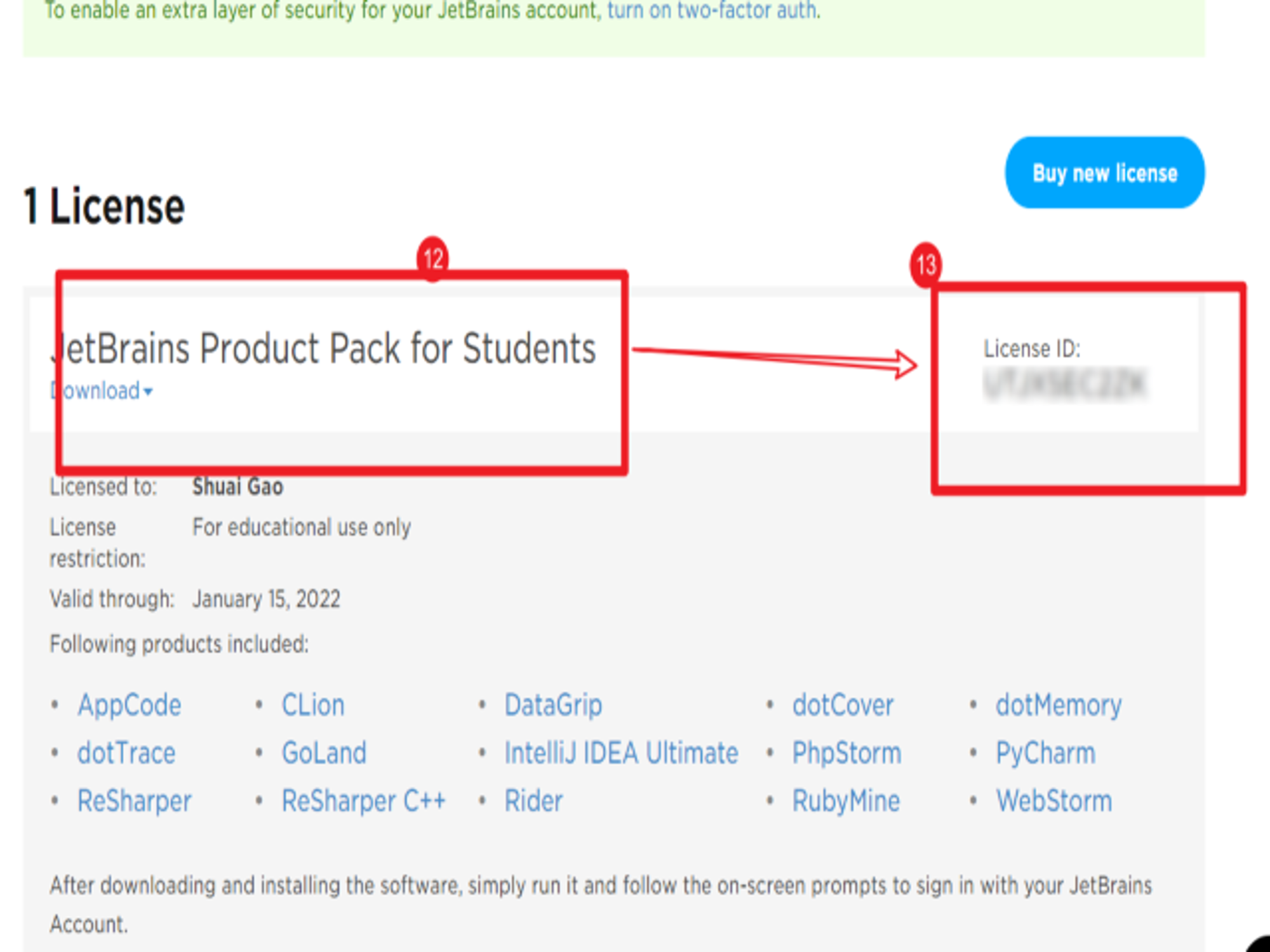Image resolution: width=1270 pixels, height=952 pixels.
Task: Click the Buy new license button
Action: pyautogui.click(x=1104, y=173)
